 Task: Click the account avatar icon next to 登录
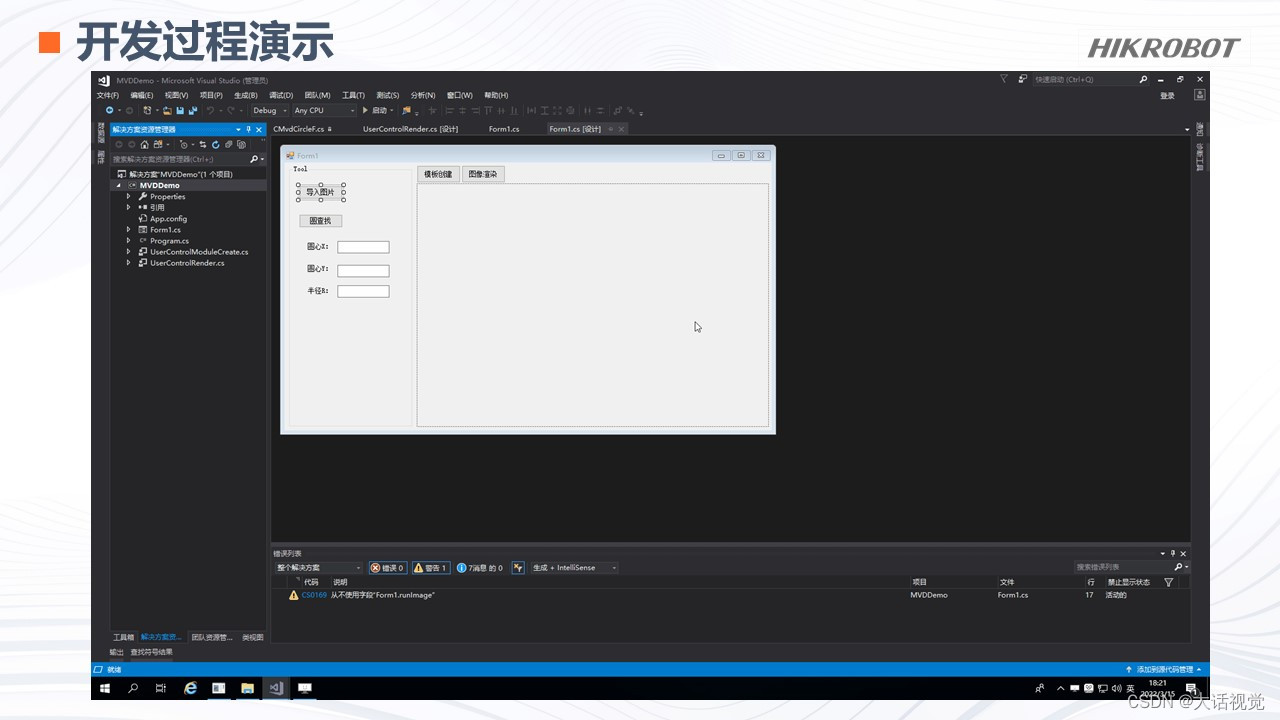tap(1200, 95)
